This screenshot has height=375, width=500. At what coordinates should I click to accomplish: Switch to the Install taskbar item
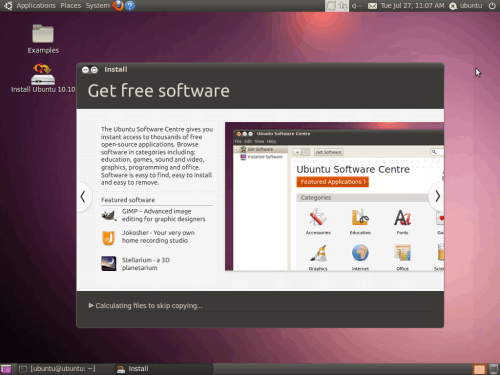pos(163,369)
